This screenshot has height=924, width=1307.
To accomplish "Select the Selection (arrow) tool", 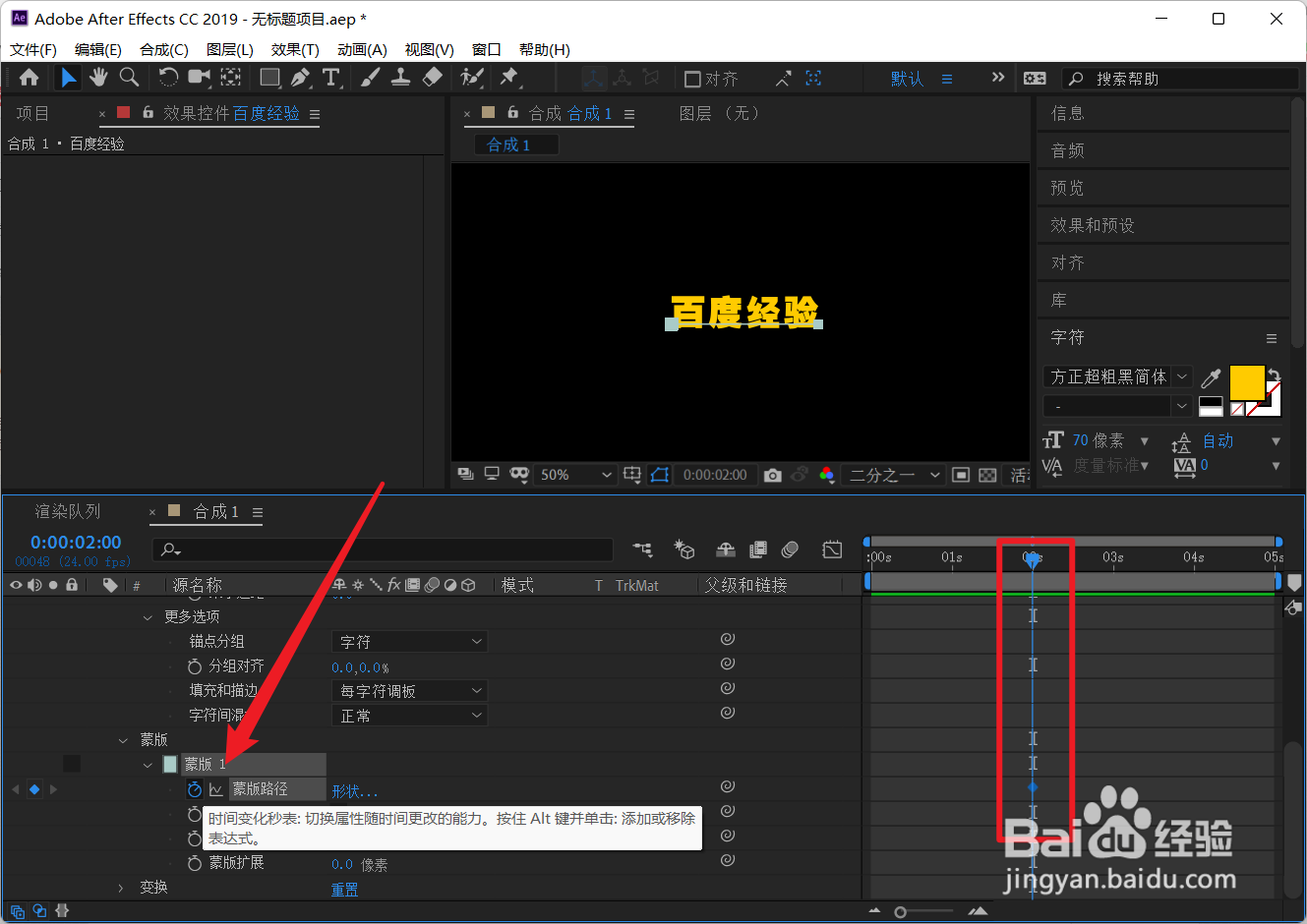I will (68, 78).
